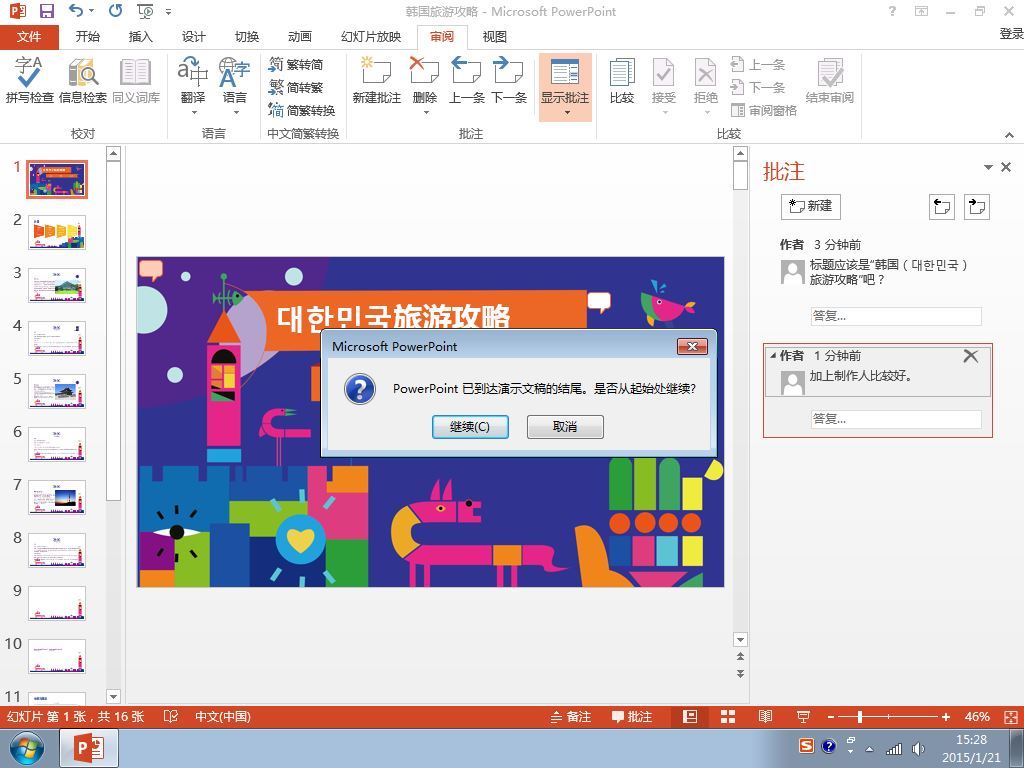The image size is (1024, 768).
Task: Switch to reading view
Action: click(x=765, y=716)
